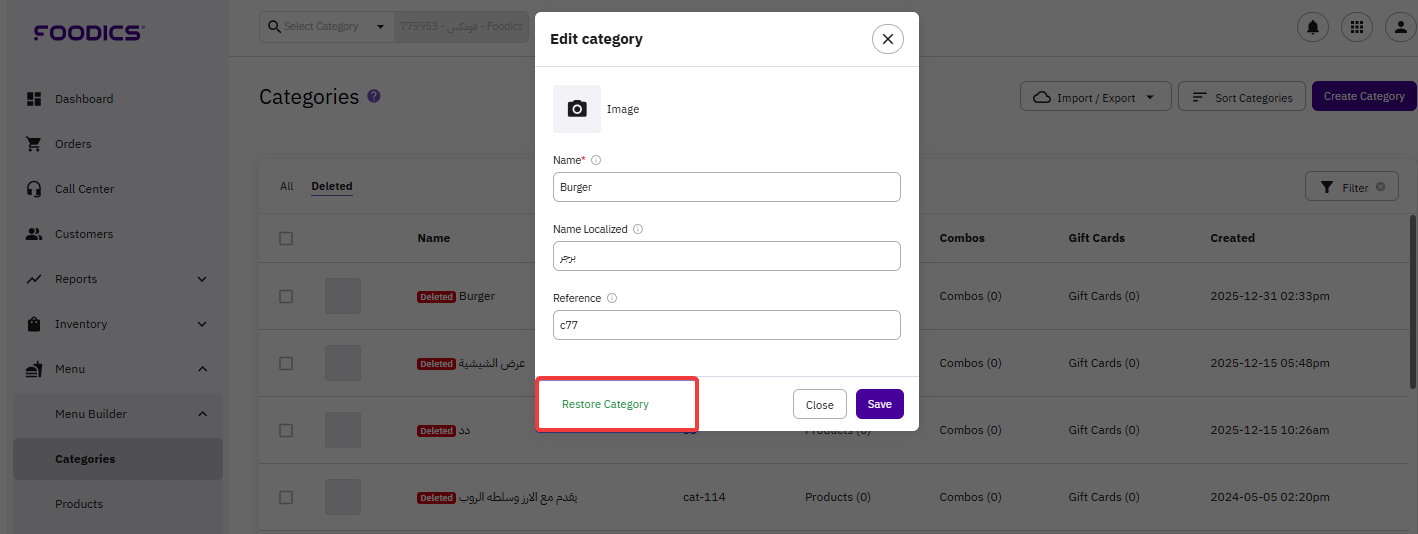The image size is (1418, 534).
Task: Expand the Import / Export dropdown
Action: tap(1095, 97)
